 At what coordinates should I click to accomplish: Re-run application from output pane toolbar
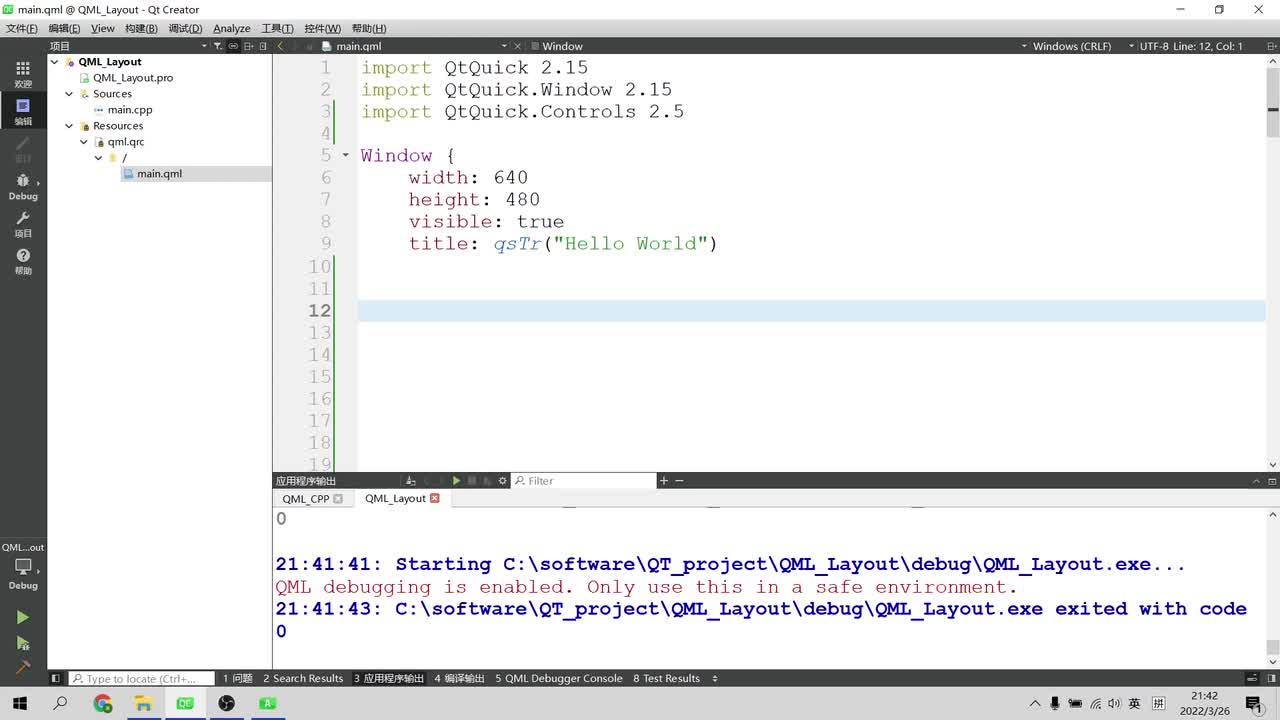pyautogui.click(x=456, y=481)
